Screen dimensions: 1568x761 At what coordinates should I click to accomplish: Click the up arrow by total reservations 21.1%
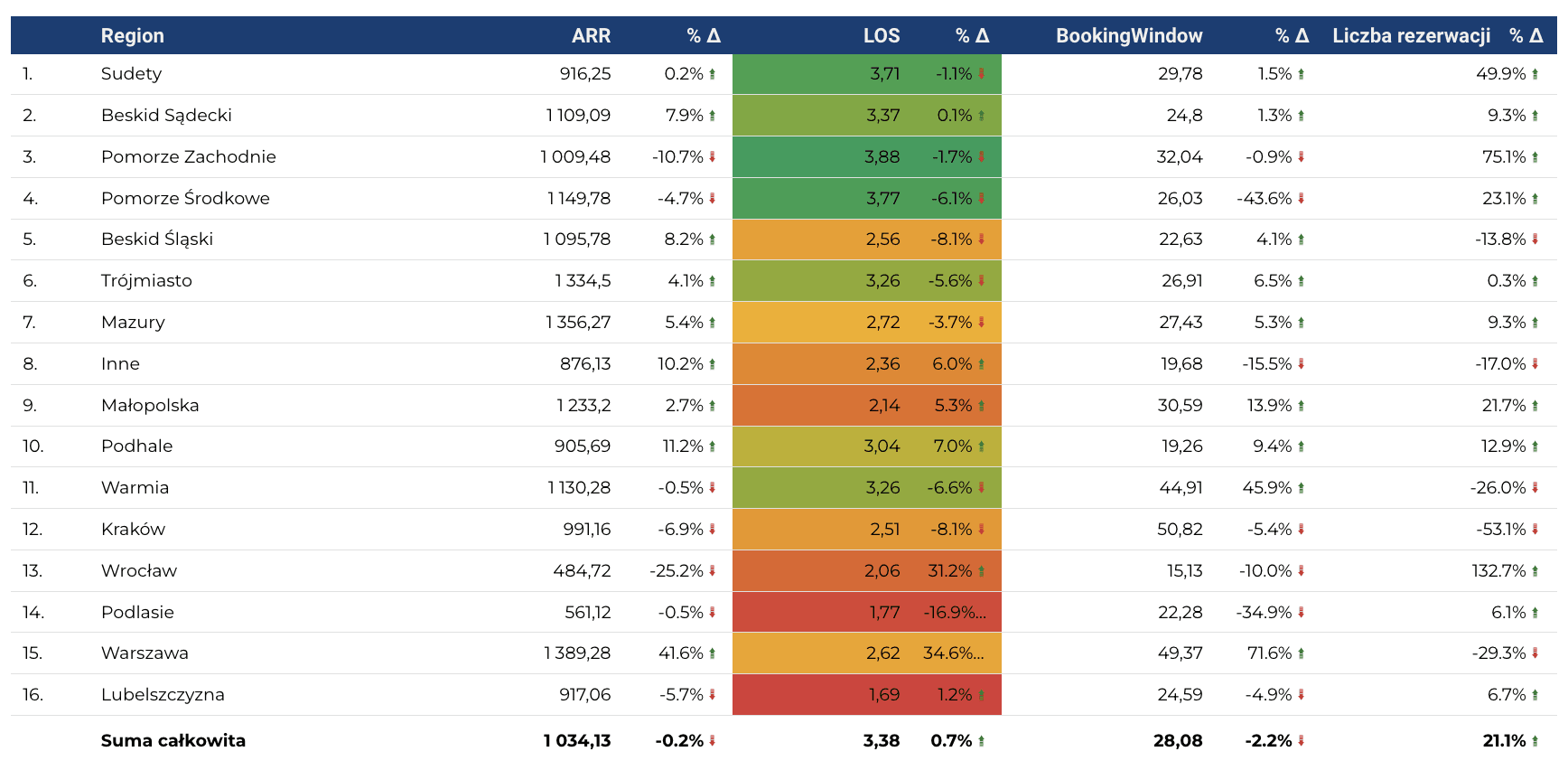(x=1535, y=741)
